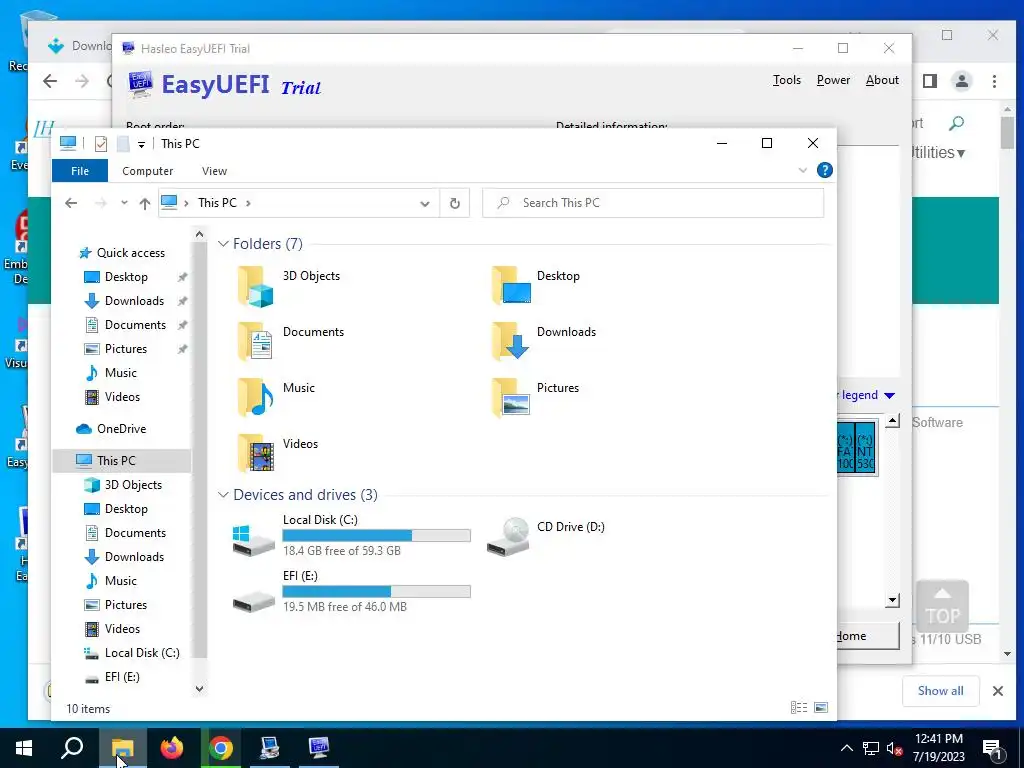The width and height of the screenshot is (1024, 768).
Task: Open the Documents folder in Folders group
Action: click(x=255, y=341)
